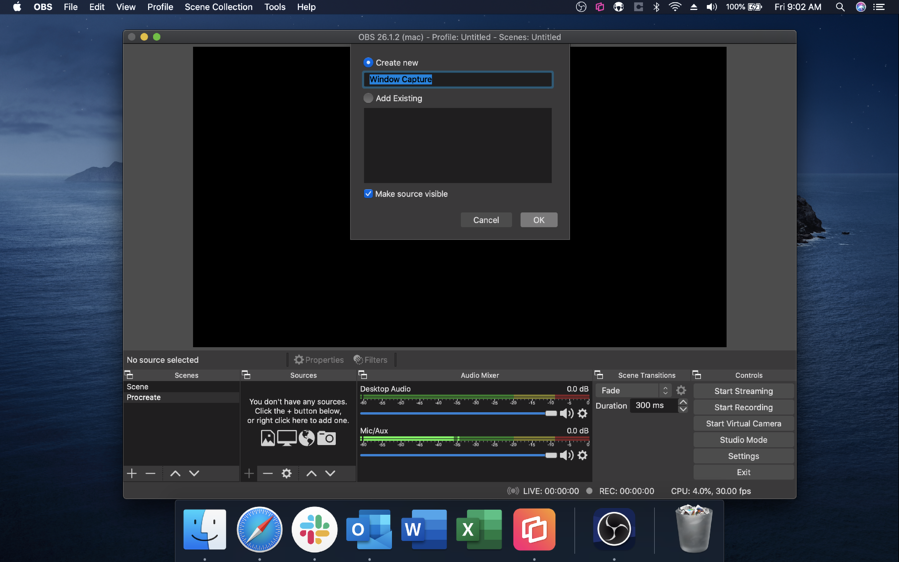The image size is (899, 562).
Task: Cancel the new source dialog
Action: tap(486, 220)
